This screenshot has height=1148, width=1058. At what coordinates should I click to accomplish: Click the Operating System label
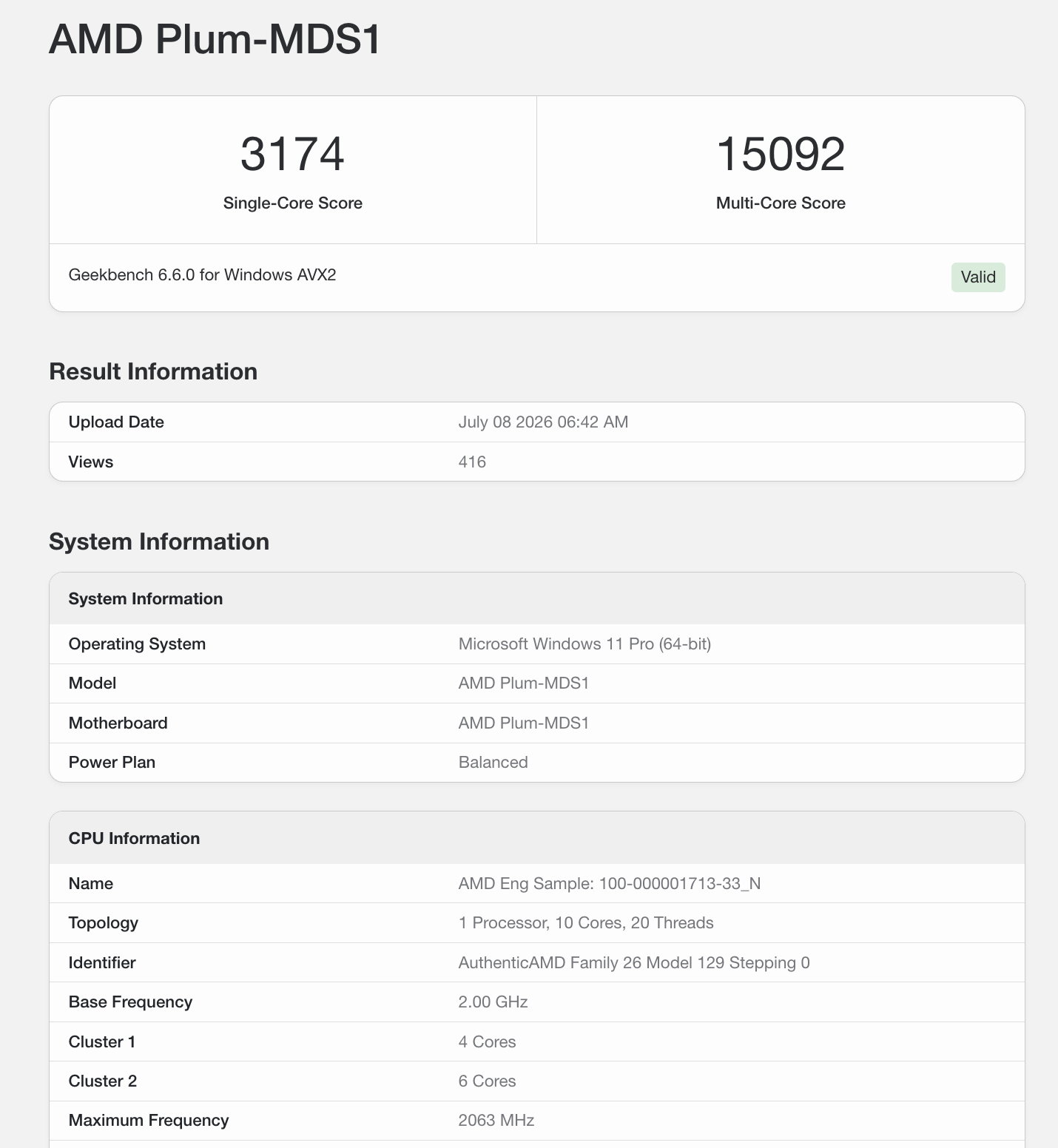pyautogui.click(x=137, y=644)
